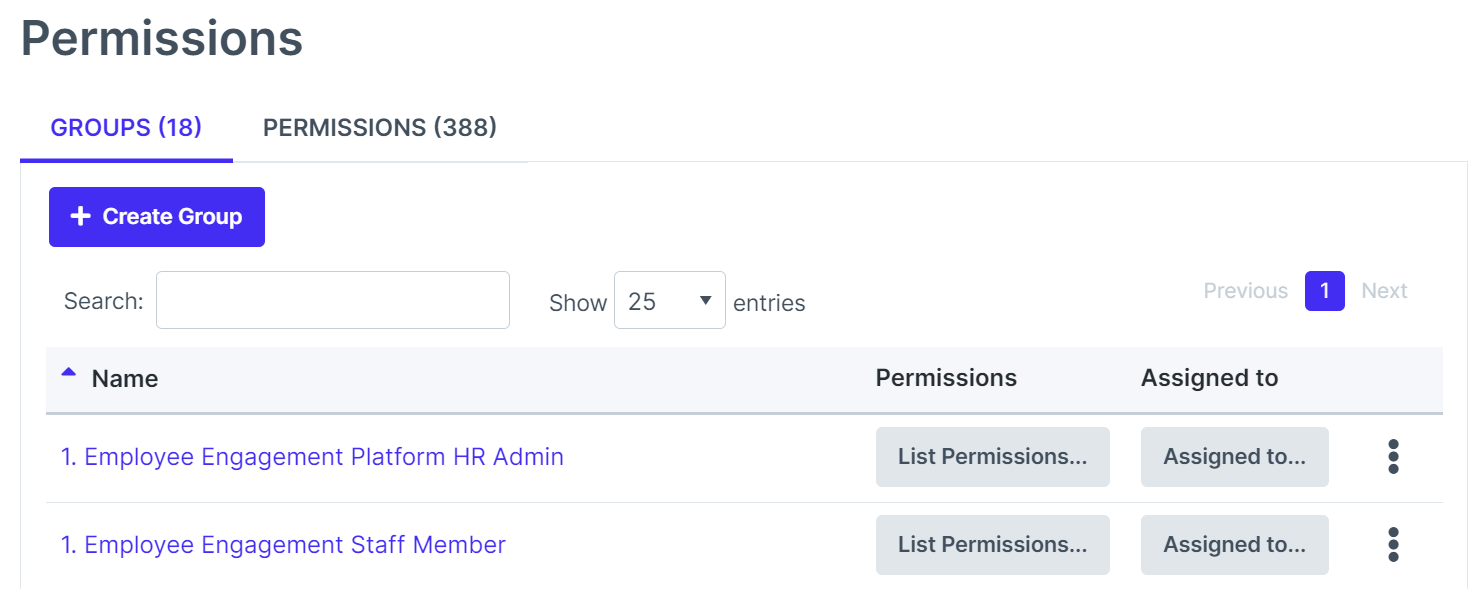The image size is (1472, 589).
Task: List Permissions for the Staff Member group
Action: point(992,545)
